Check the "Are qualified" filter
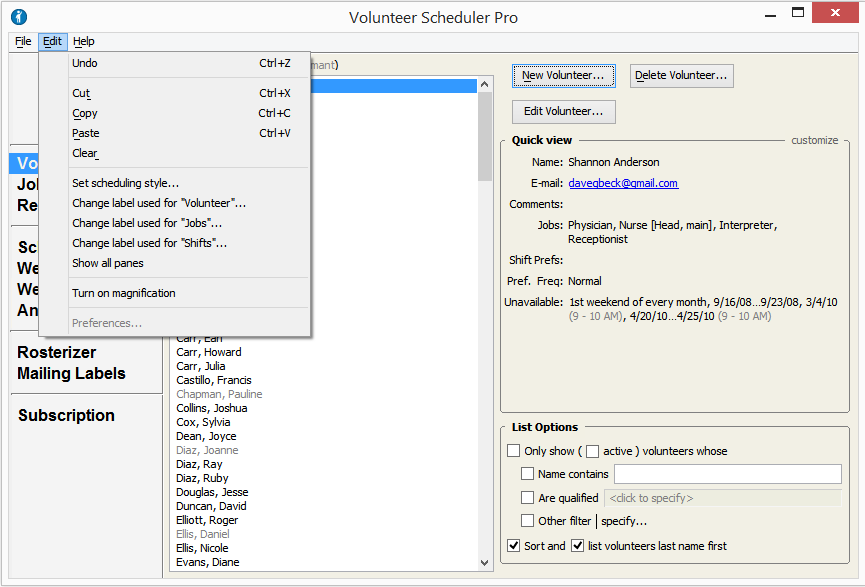This screenshot has height=587, width=865. (x=528, y=497)
